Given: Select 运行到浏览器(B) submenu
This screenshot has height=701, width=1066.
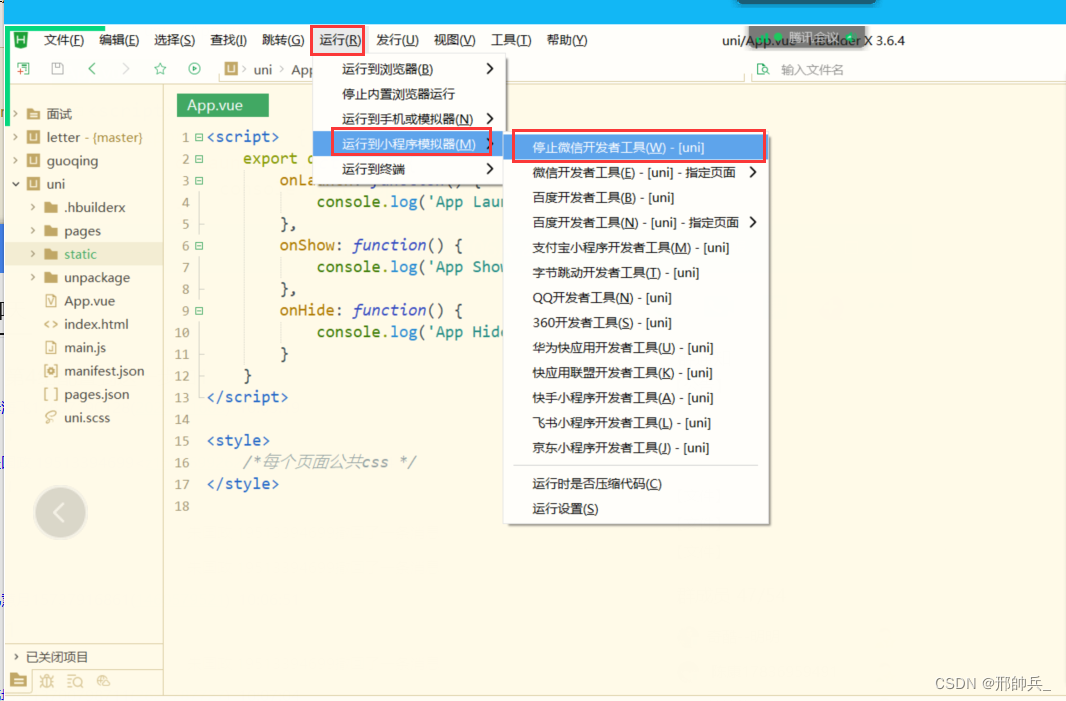Looking at the screenshot, I should 408,69.
